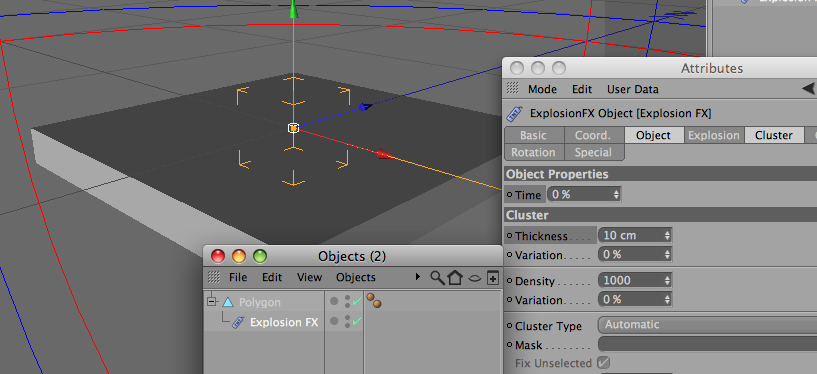Click the red X-axis arrow handle
817x374 pixels.
385,154
